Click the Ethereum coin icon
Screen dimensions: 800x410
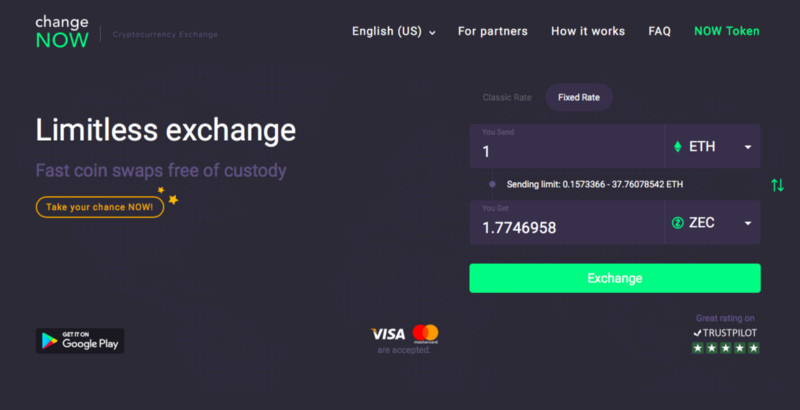click(x=676, y=147)
